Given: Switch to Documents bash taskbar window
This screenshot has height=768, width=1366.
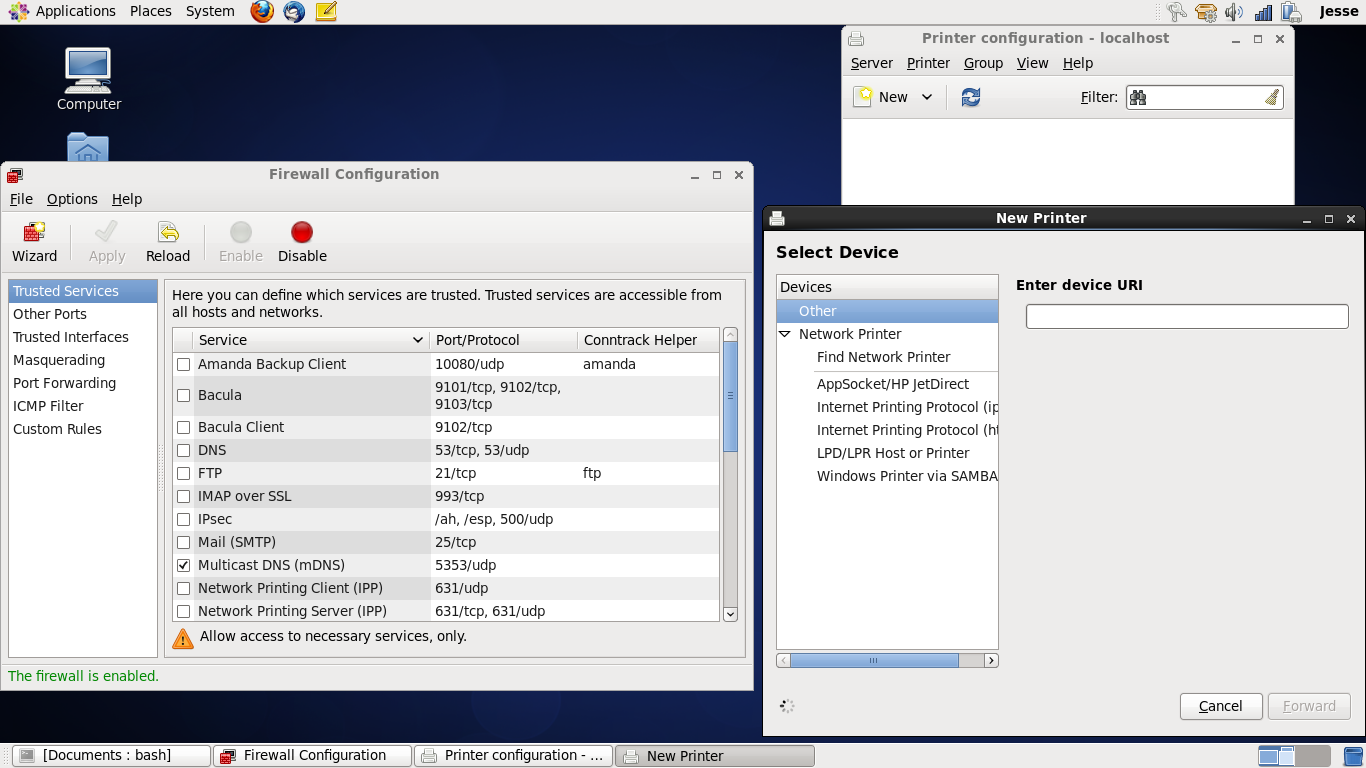Looking at the screenshot, I should (x=110, y=756).
